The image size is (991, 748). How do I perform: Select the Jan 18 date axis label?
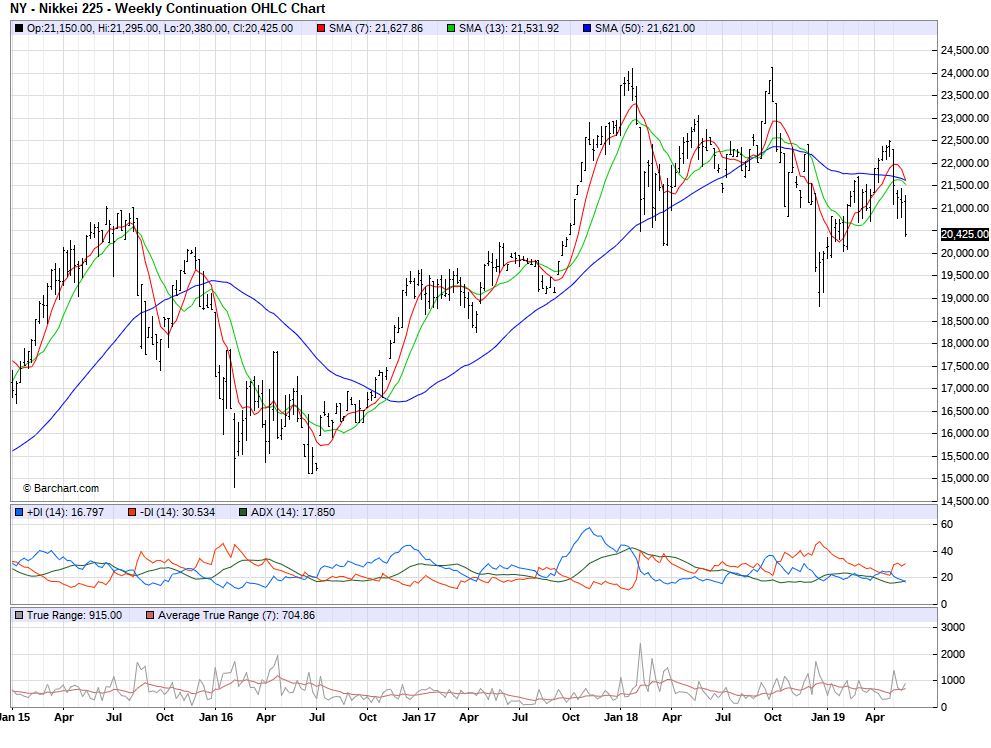(x=621, y=717)
